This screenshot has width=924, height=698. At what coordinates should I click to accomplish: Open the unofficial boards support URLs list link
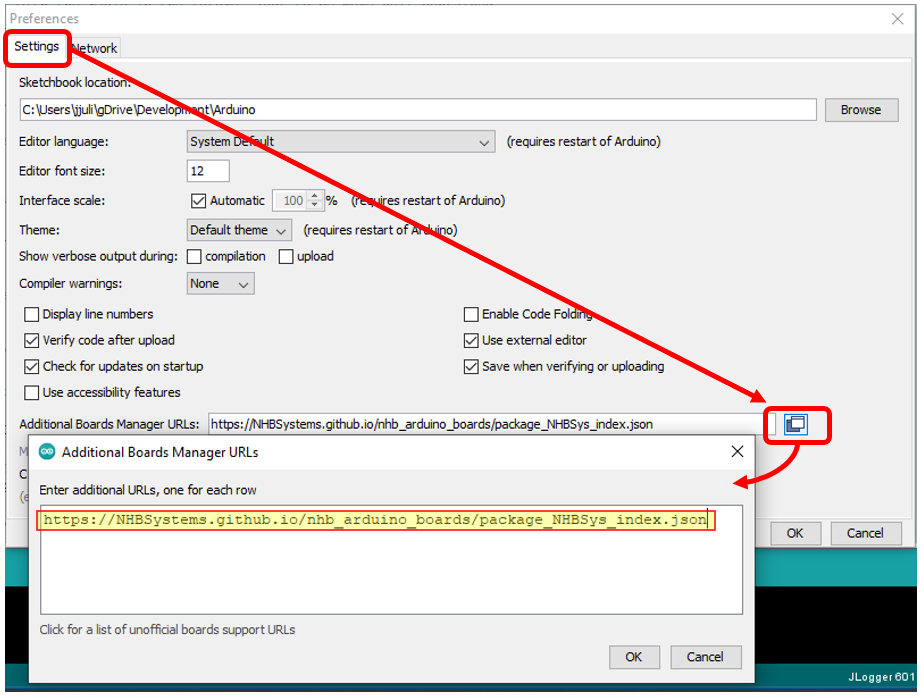pos(167,630)
